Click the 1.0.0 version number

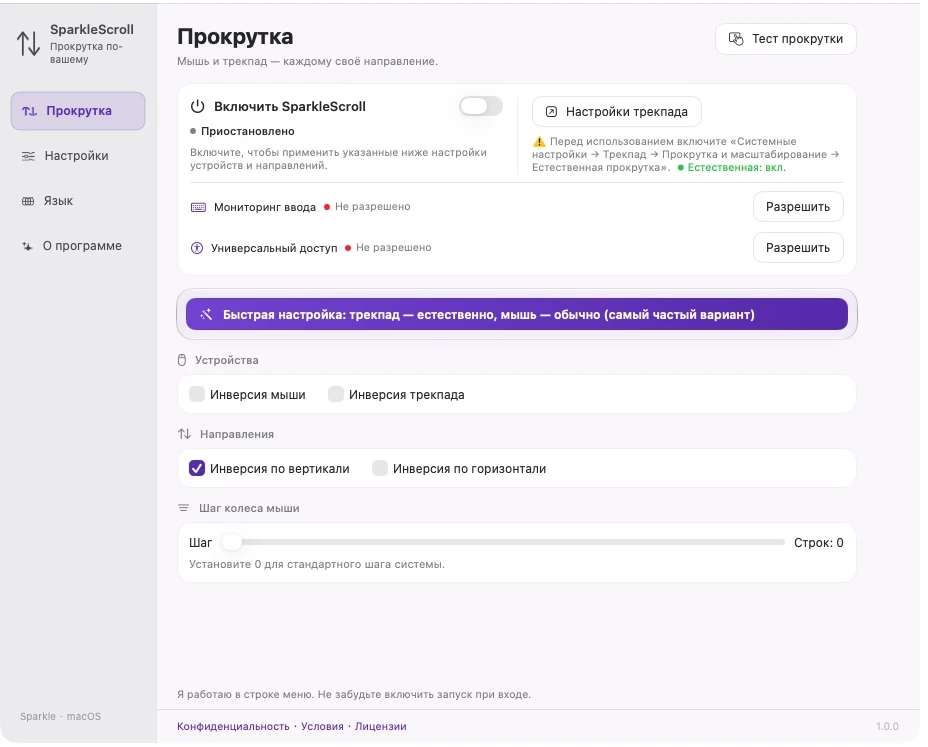[x=887, y=726]
